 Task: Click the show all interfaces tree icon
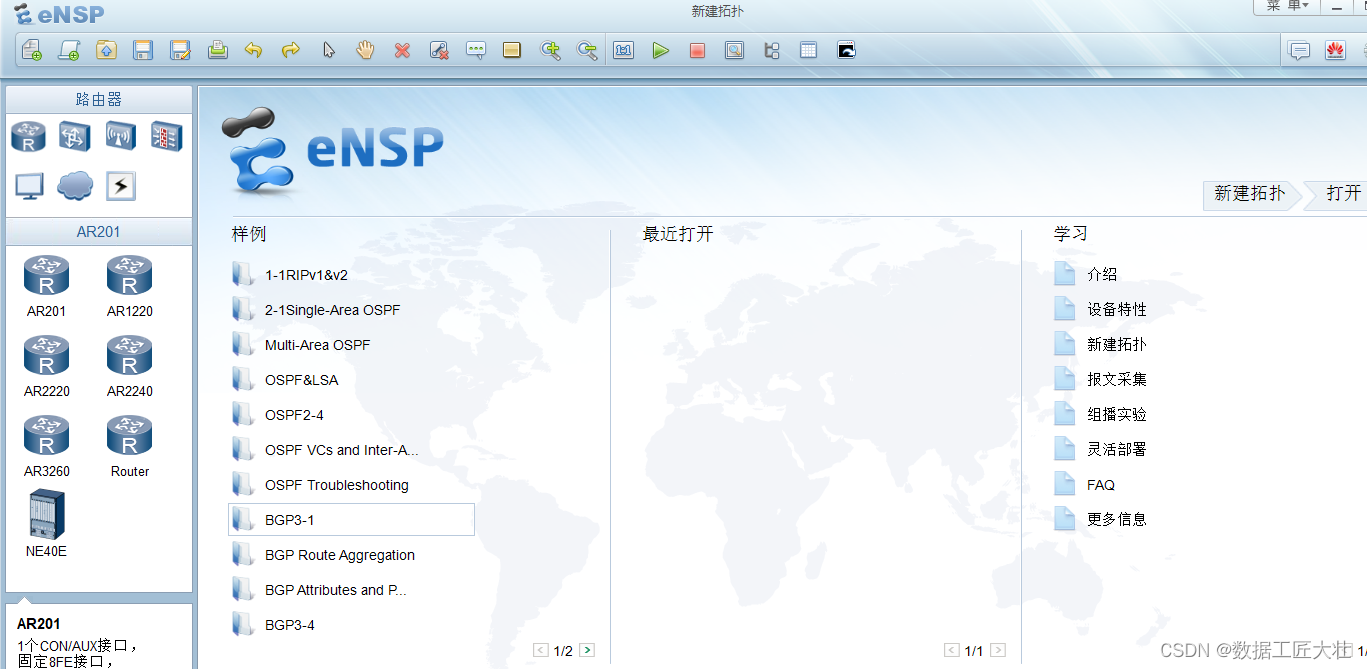tap(772, 50)
